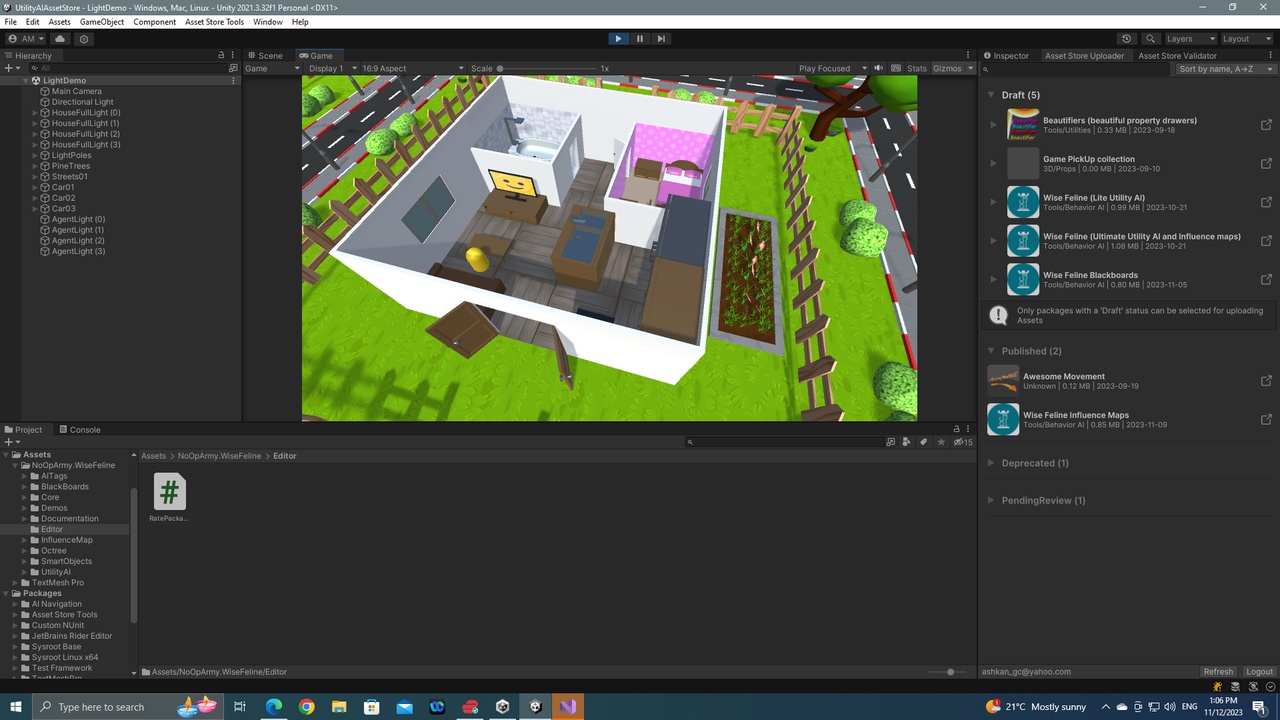1280x720 pixels.
Task: Open the Component menu
Action: (x=154, y=22)
